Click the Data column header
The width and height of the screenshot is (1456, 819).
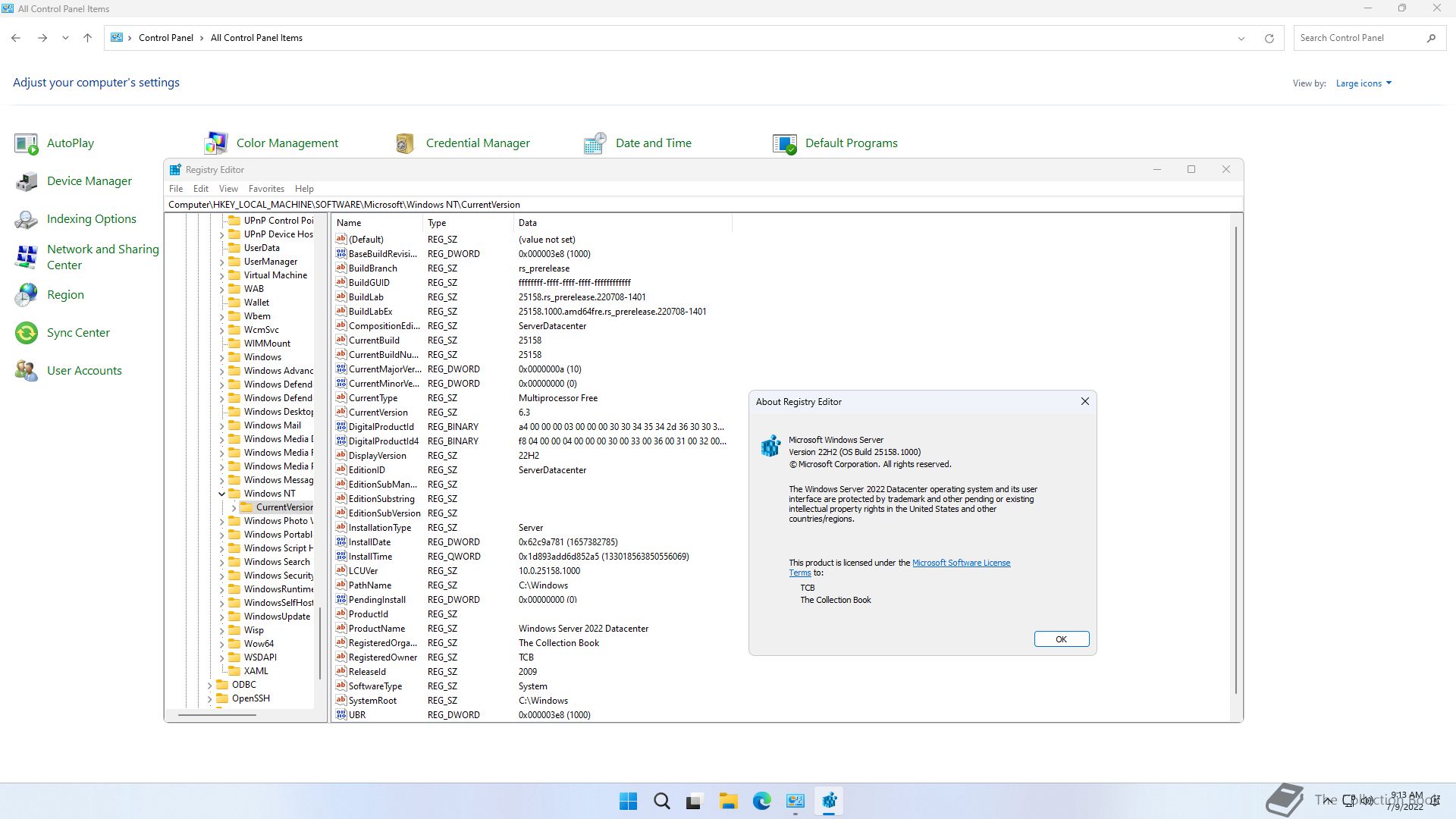pyautogui.click(x=623, y=223)
